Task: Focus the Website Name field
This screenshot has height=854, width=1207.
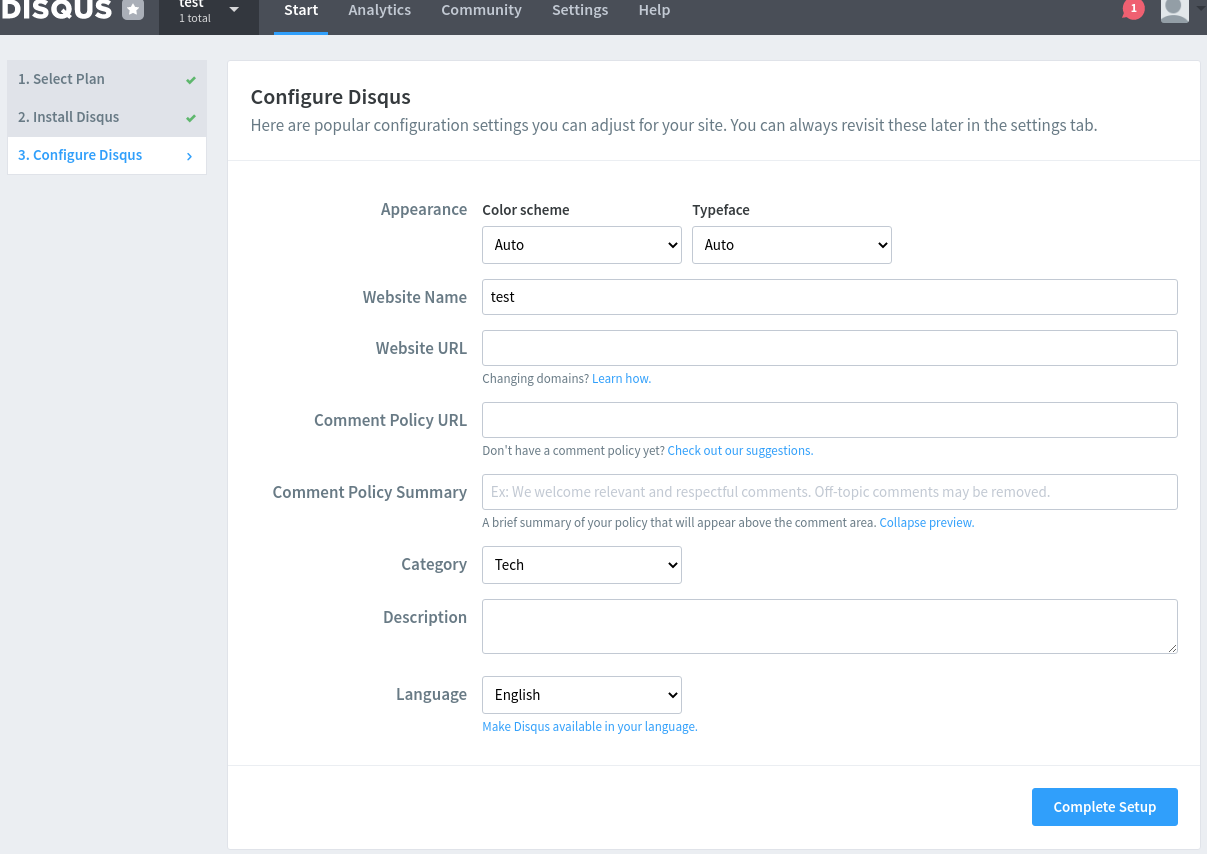Action: 830,297
